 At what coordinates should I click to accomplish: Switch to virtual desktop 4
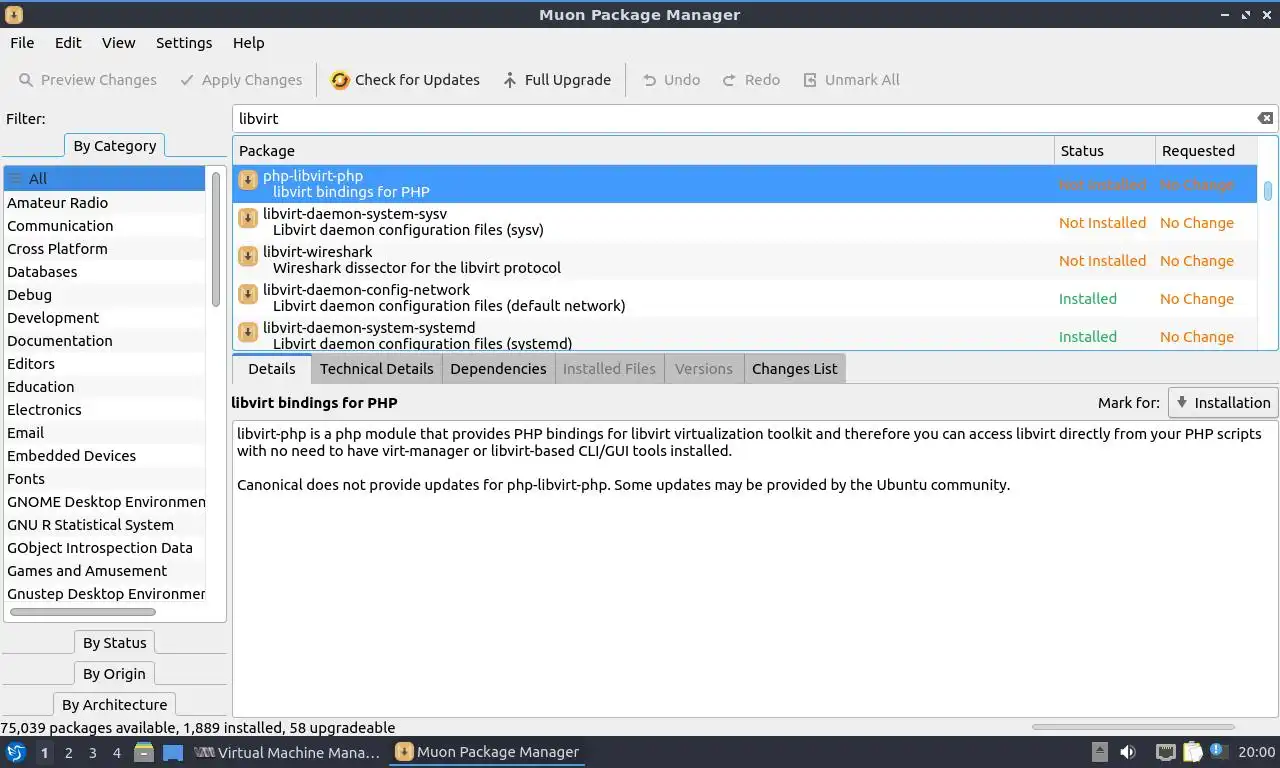click(116, 752)
